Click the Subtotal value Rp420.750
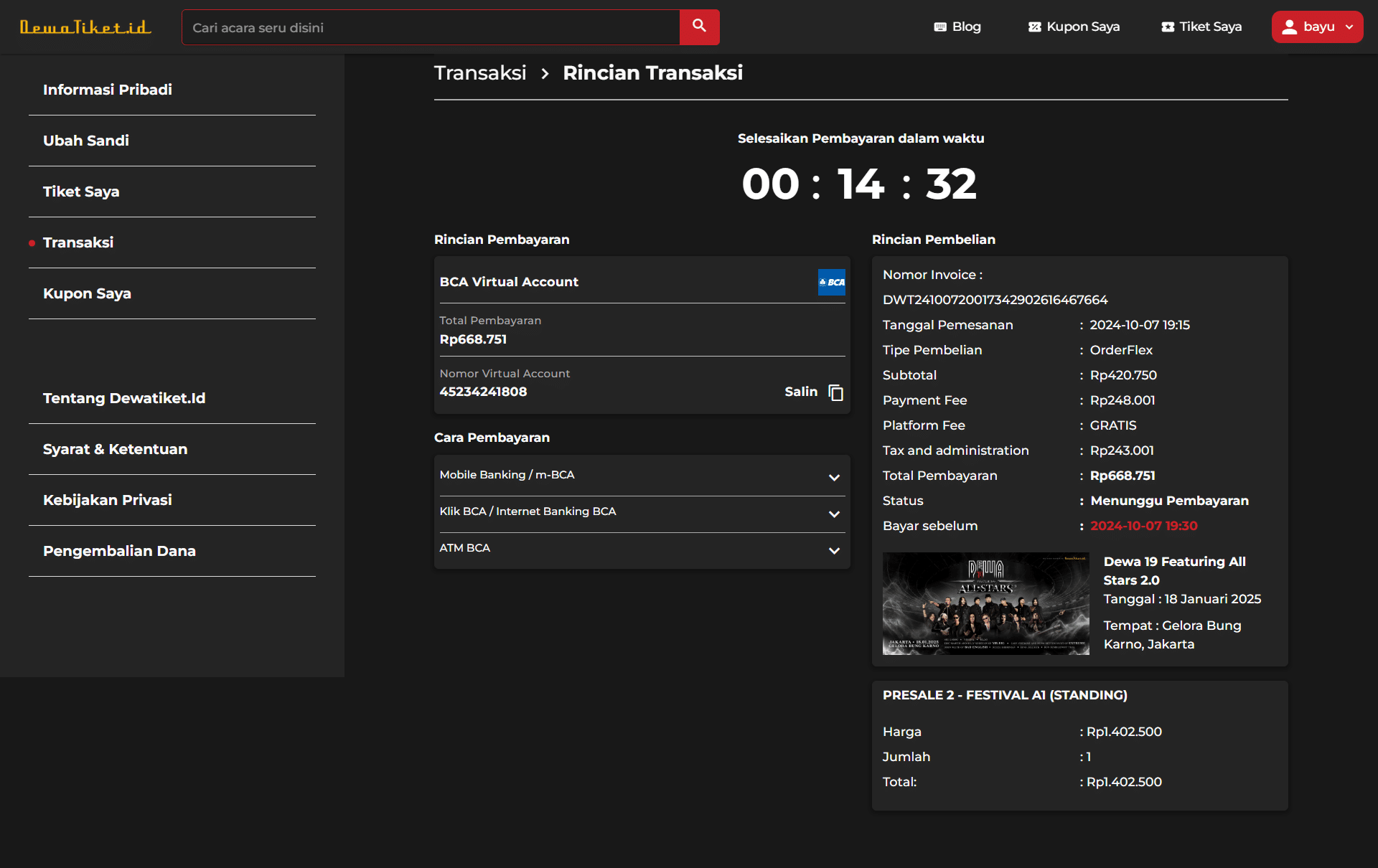Image resolution: width=1378 pixels, height=868 pixels. pyautogui.click(x=1123, y=375)
